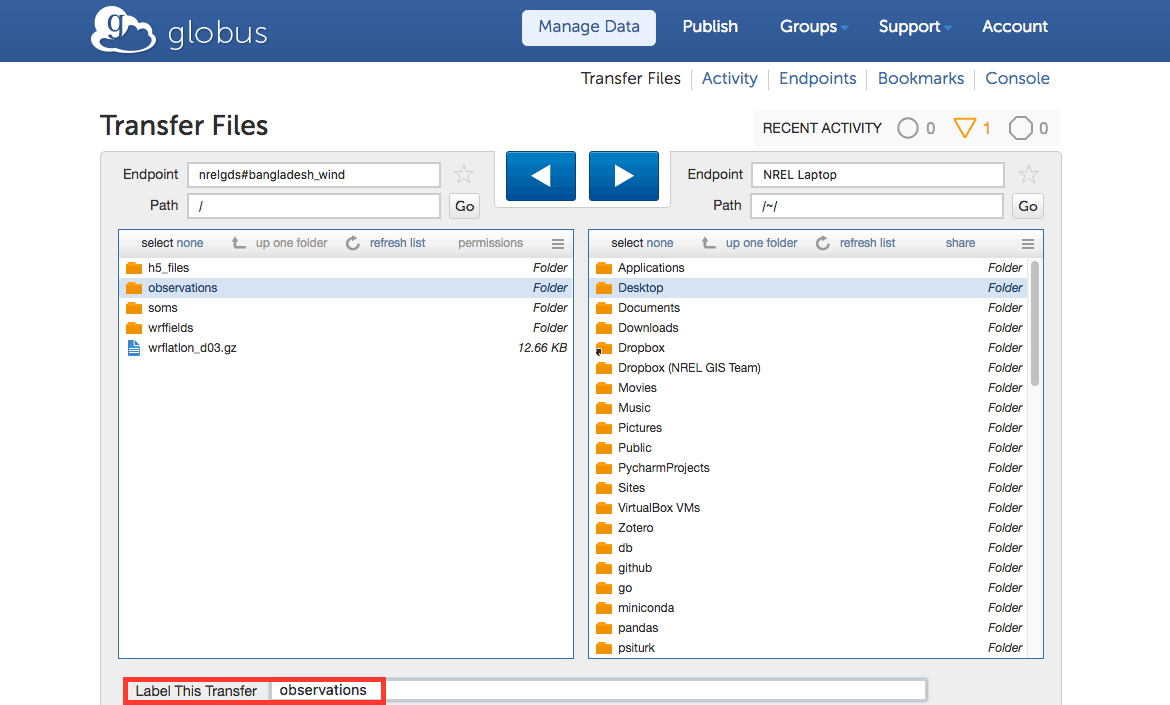Focus the NREL Laptop endpoint input field
The height and width of the screenshot is (705, 1170).
tap(878, 175)
